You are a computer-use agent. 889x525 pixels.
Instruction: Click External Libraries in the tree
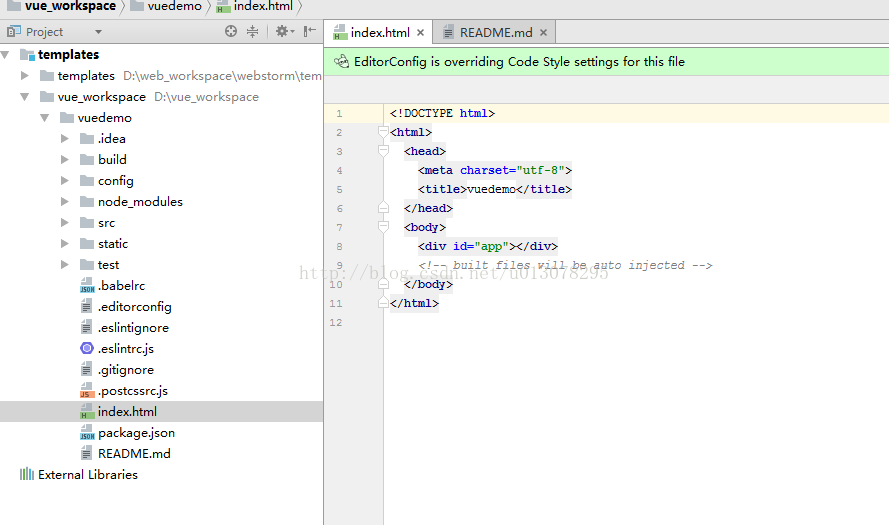click(x=87, y=475)
